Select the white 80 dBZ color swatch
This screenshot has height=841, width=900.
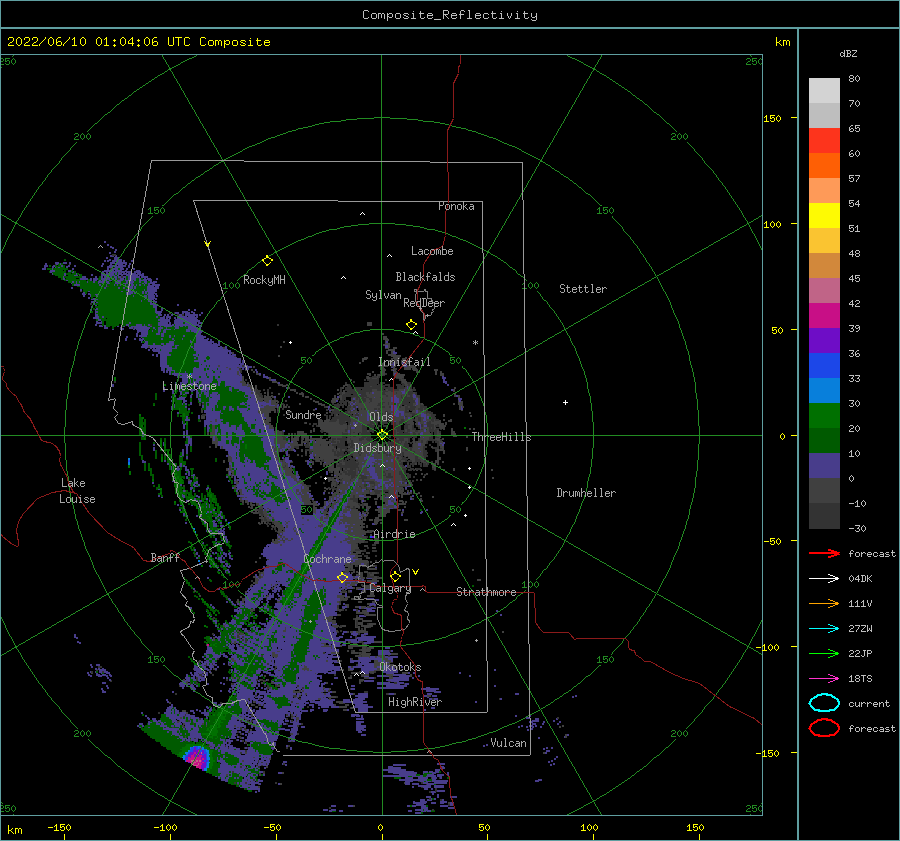824,91
